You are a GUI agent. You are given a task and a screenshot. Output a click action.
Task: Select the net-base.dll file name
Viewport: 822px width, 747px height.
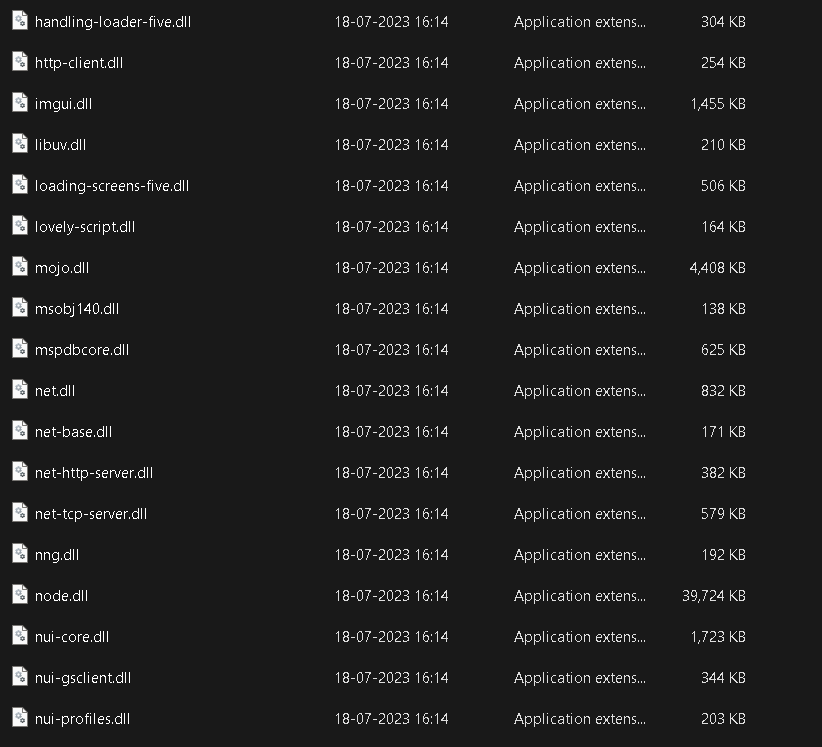pyautogui.click(x=73, y=432)
